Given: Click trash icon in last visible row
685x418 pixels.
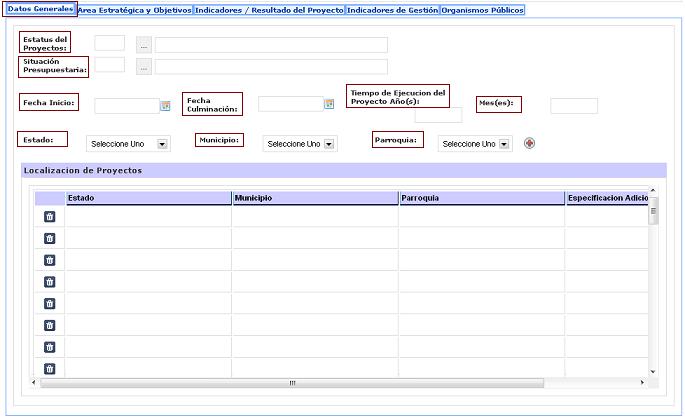Looking at the screenshot, I should point(49,368).
